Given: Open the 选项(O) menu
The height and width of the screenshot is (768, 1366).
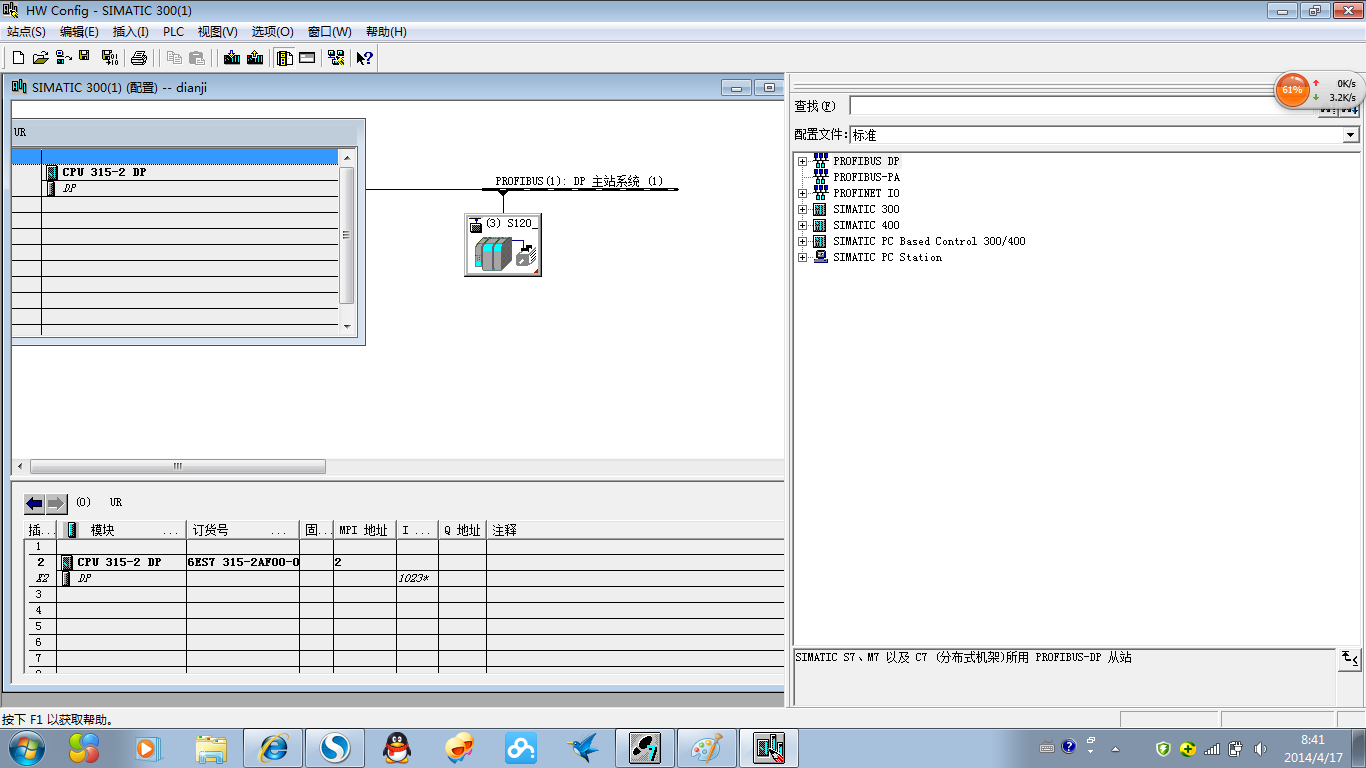Looking at the screenshot, I should pyautogui.click(x=272, y=32).
